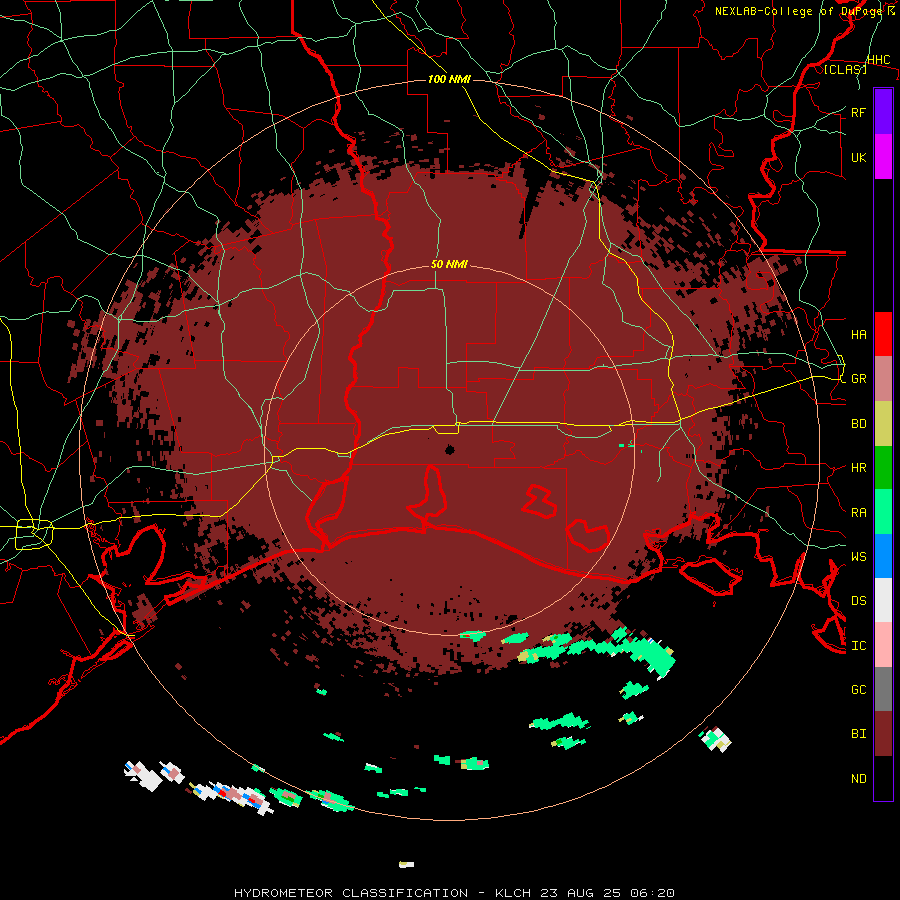This screenshot has width=900, height=900.
Task: Click the 'WS' legend label
Action: 858,557
